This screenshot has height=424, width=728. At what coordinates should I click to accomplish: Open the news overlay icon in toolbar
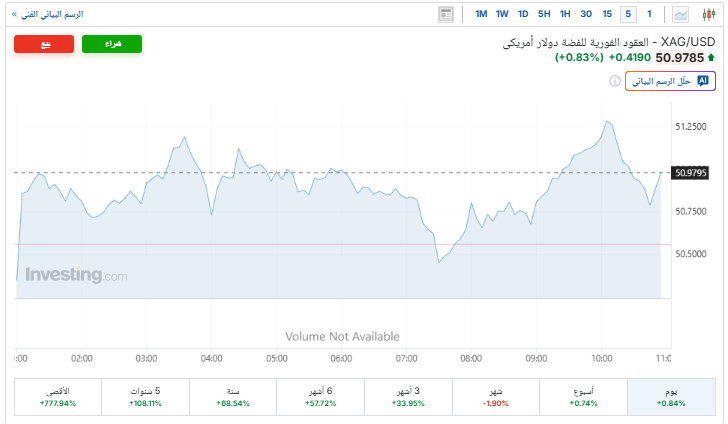coord(446,14)
